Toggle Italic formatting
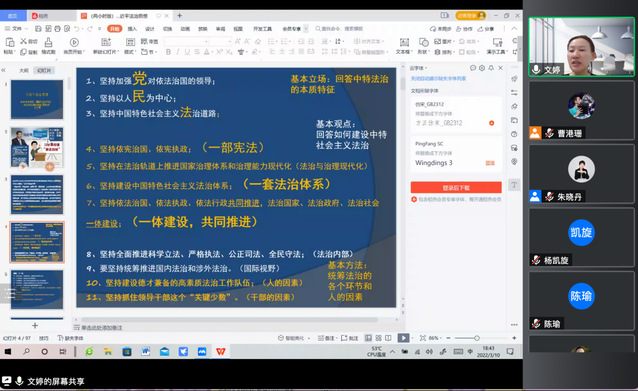Viewport: 638px width, 391px height. click(x=178, y=52)
